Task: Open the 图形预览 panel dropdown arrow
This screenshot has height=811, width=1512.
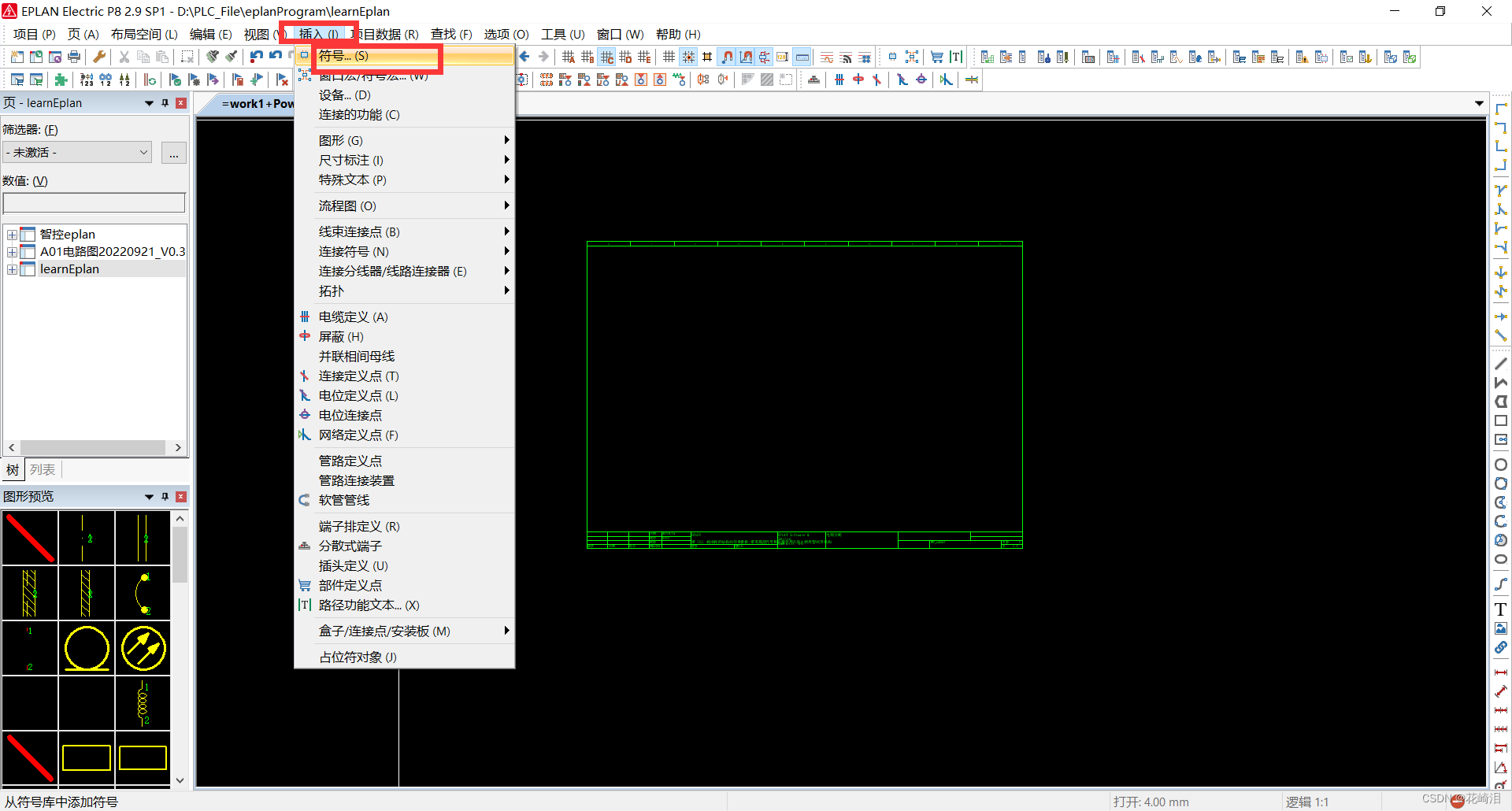Action: [149, 497]
